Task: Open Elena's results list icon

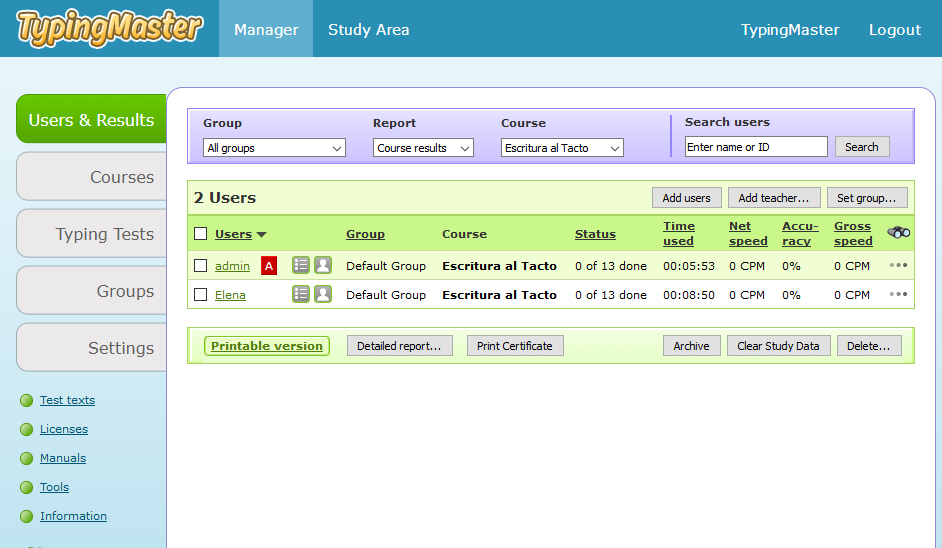Action: point(300,294)
